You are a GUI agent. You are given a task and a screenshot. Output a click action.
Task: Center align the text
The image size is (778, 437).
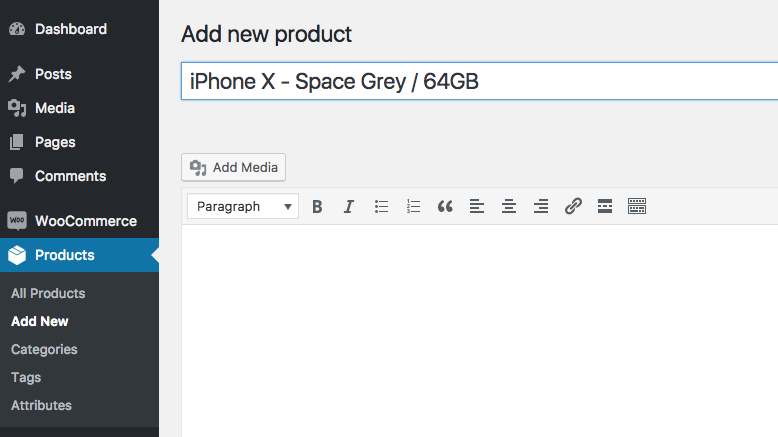(509, 207)
